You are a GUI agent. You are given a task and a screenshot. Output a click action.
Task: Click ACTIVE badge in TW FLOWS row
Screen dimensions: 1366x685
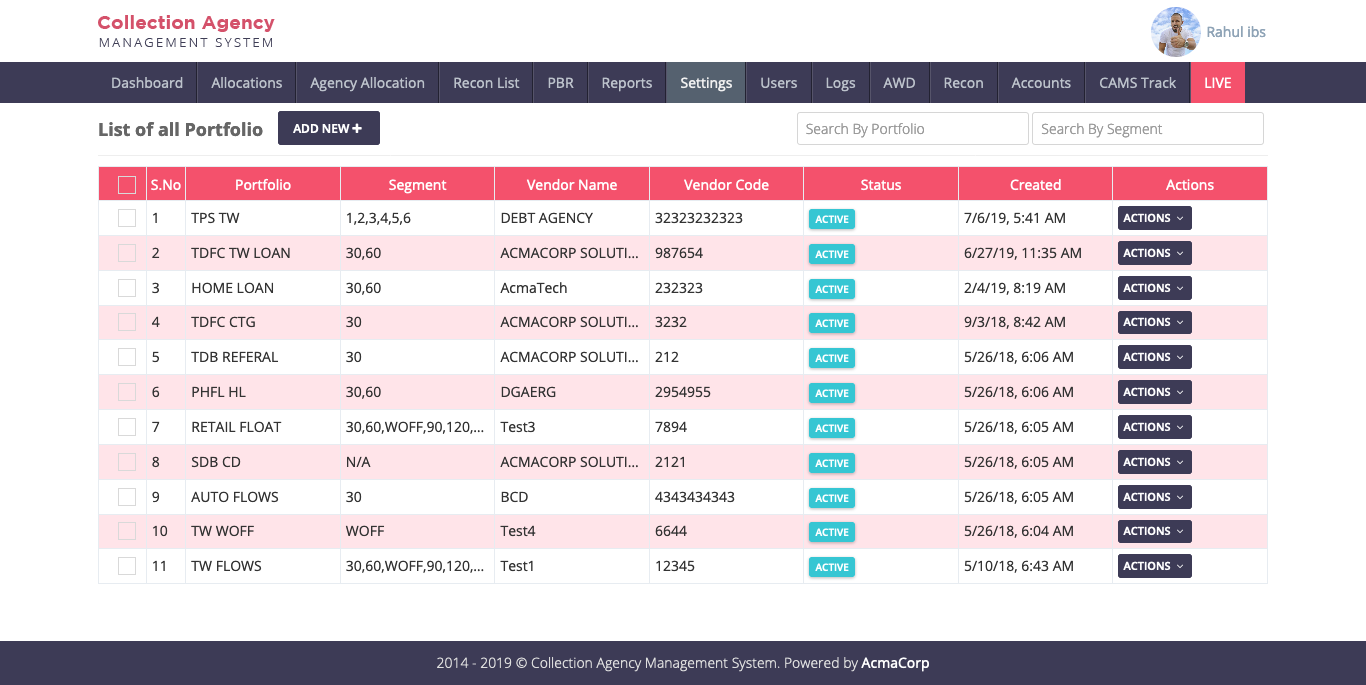(831, 567)
